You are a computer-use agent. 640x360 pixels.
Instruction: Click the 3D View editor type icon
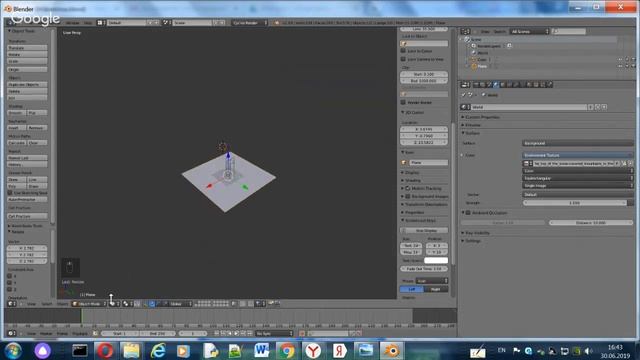[x=12, y=304]
